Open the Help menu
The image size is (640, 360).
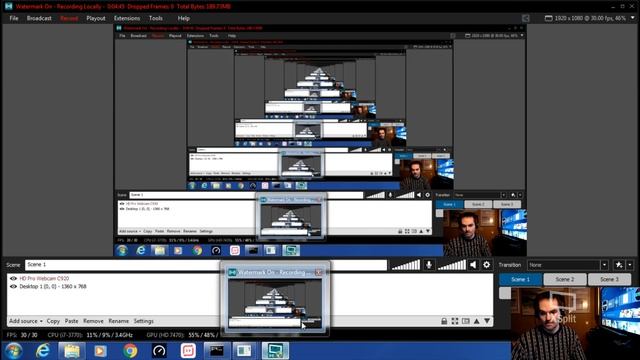tap(184, 18)
